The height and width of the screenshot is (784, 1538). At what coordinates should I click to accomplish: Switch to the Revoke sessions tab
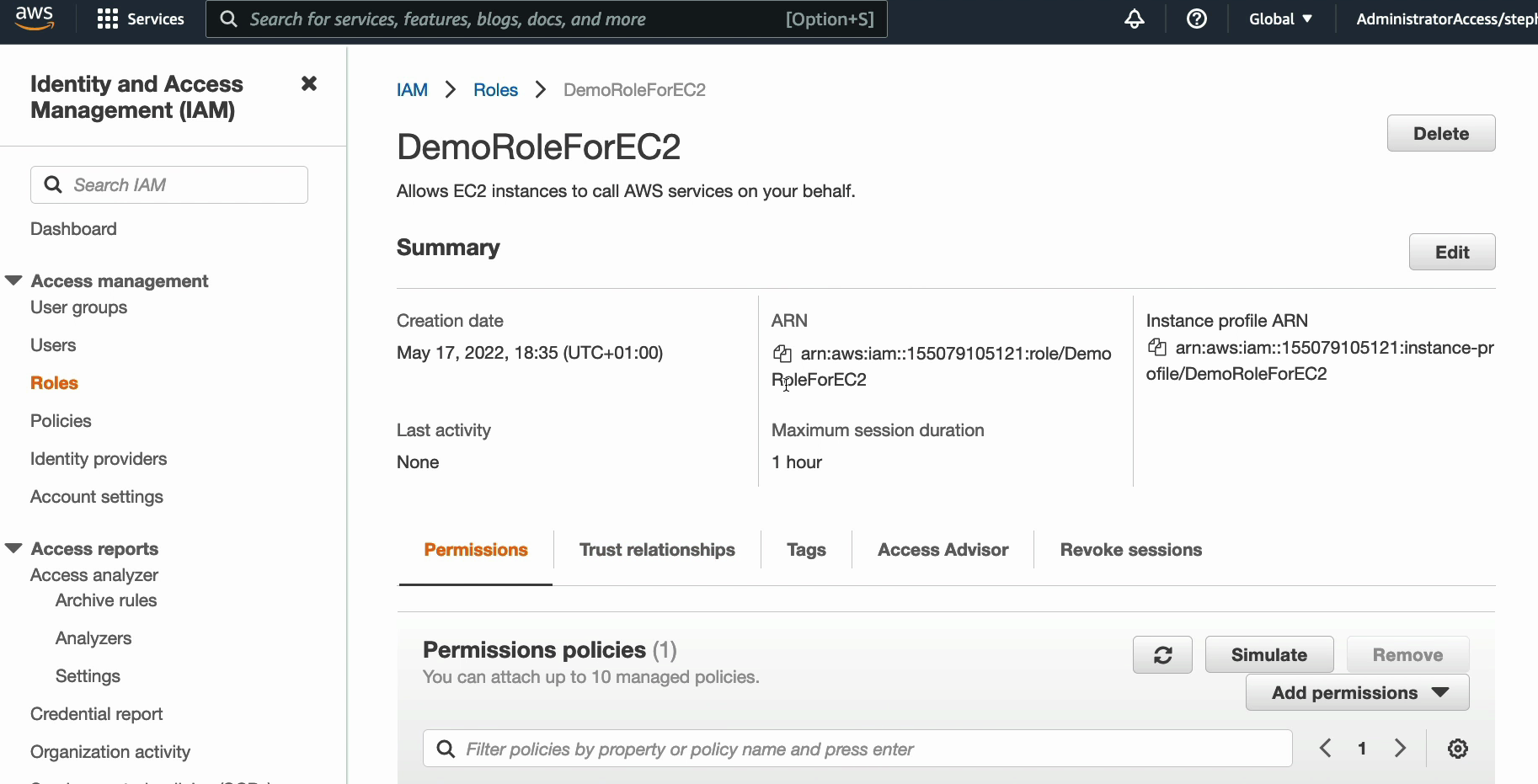click(1130, 550)
